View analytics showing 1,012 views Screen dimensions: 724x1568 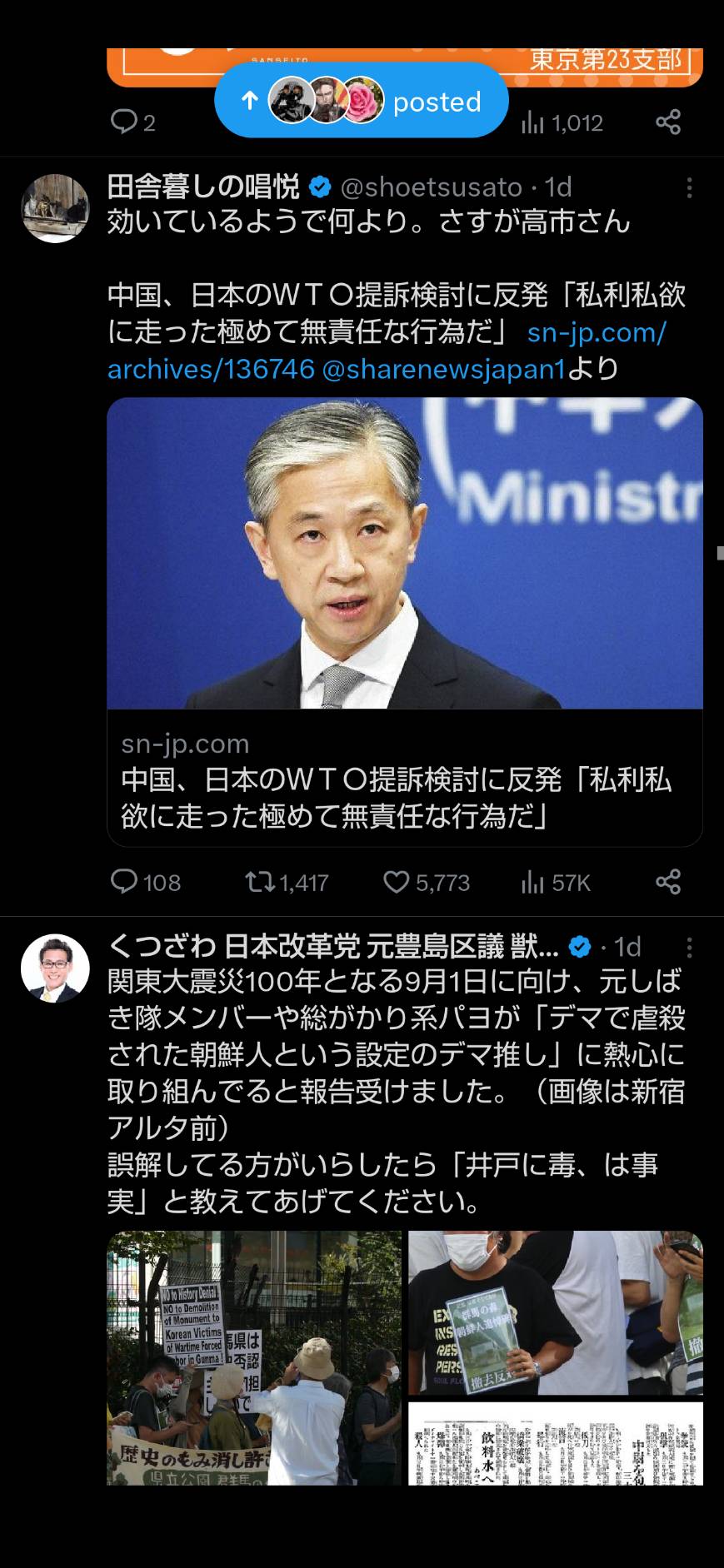click(562, 123)
